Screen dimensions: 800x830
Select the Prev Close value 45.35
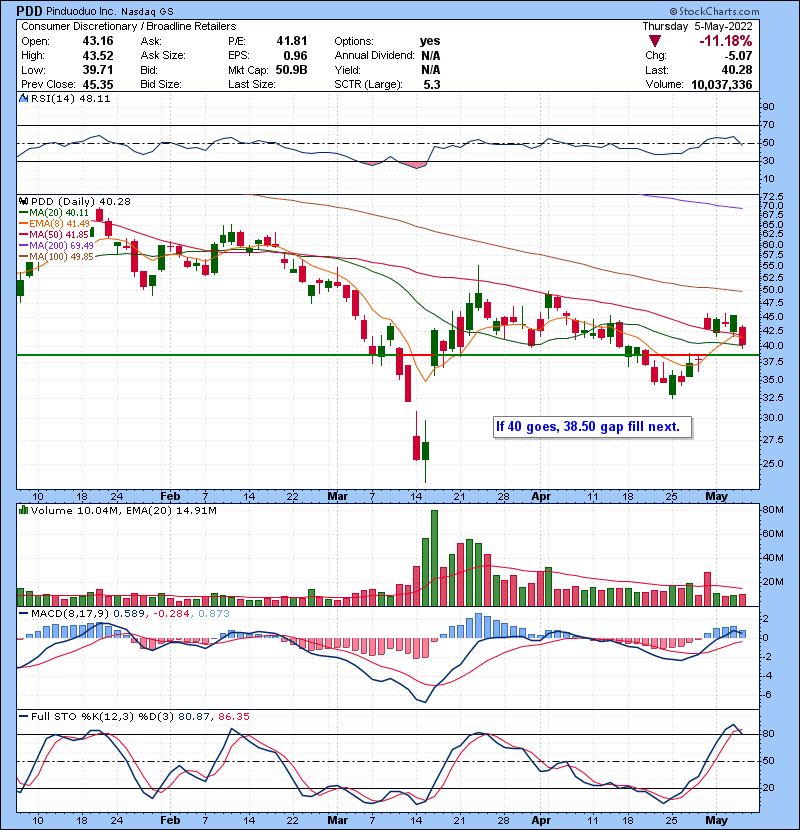[x=97, y=84]
